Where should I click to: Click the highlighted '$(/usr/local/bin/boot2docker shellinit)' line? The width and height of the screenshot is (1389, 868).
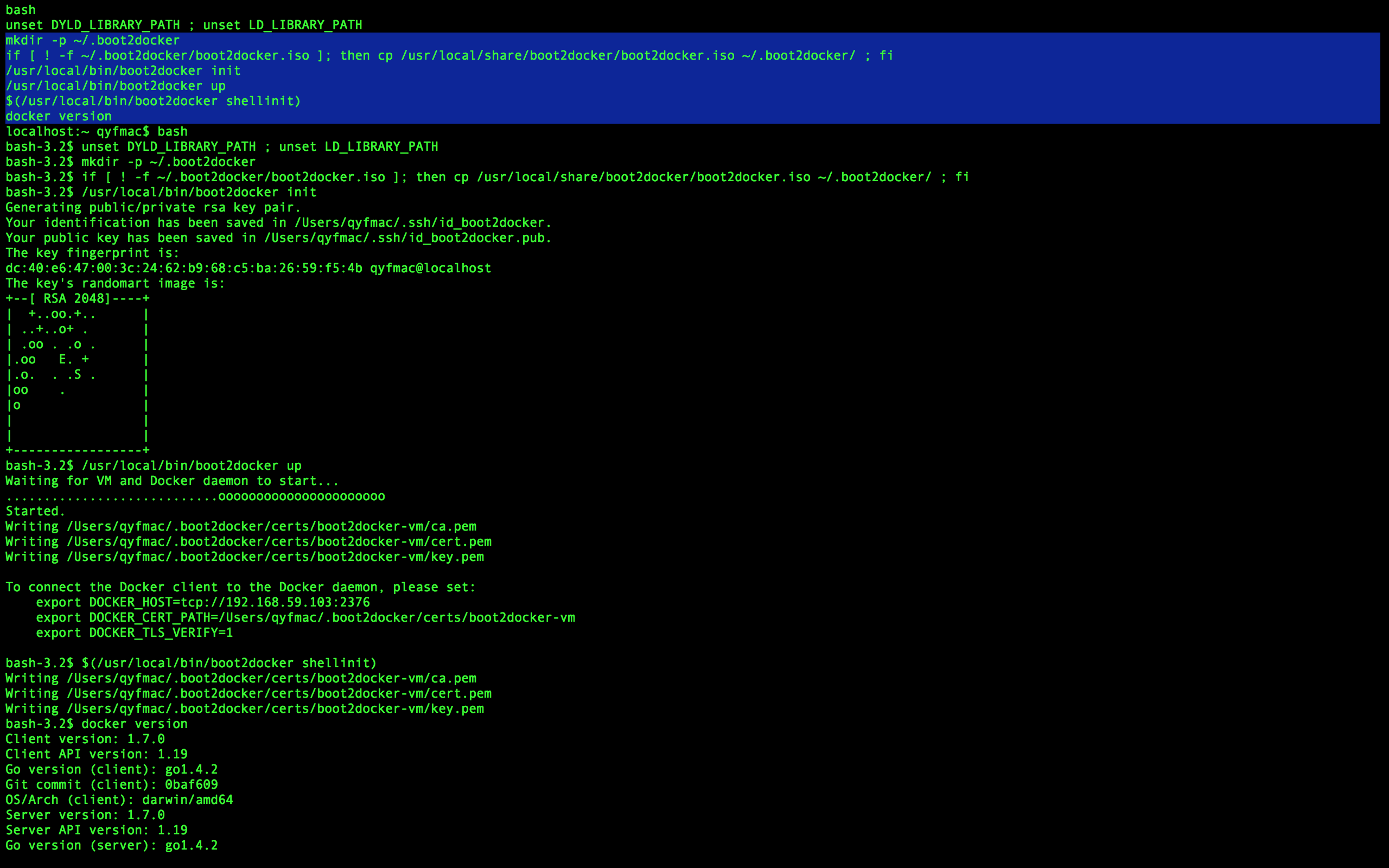[x=153, y=101]
